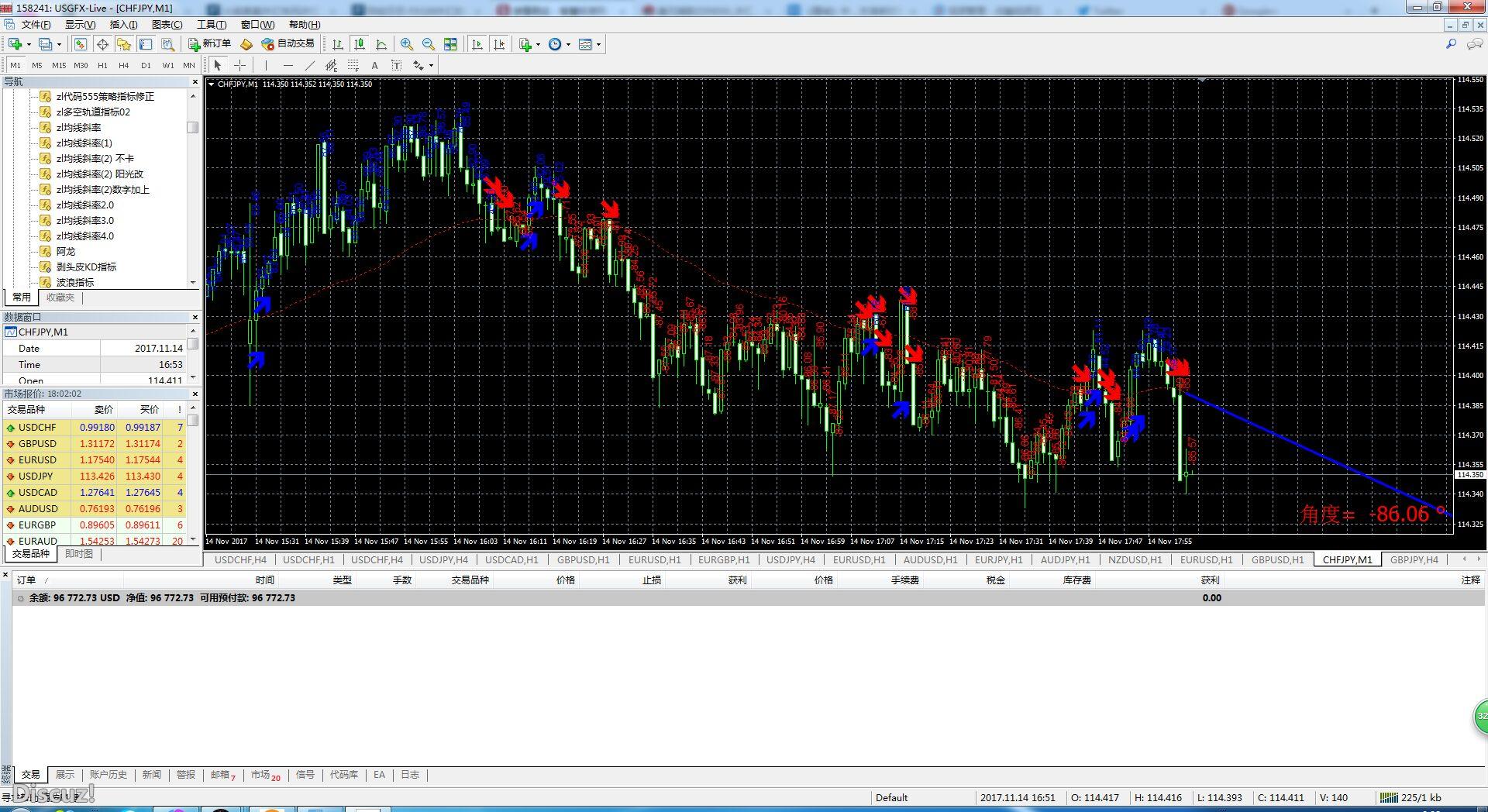
Task: Expand the Indicators dropdown arrow
Action: [538, 44]
